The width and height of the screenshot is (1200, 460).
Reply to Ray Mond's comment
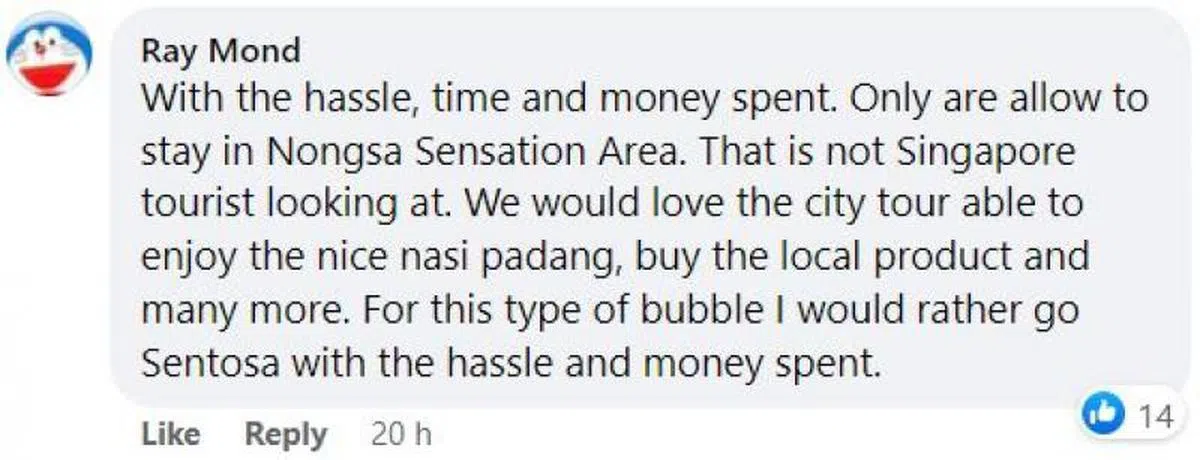click(x=286, y=435)
